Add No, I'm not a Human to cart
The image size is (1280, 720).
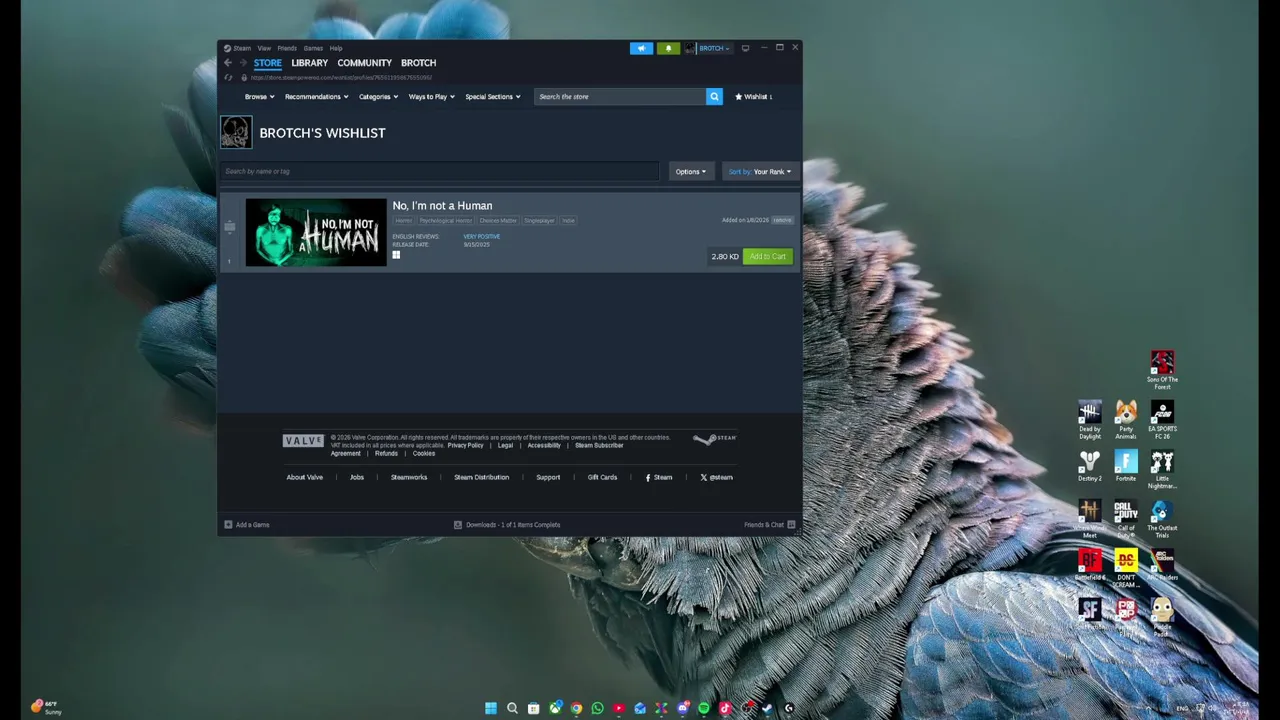pyautogui.click(x=768, y=257)
